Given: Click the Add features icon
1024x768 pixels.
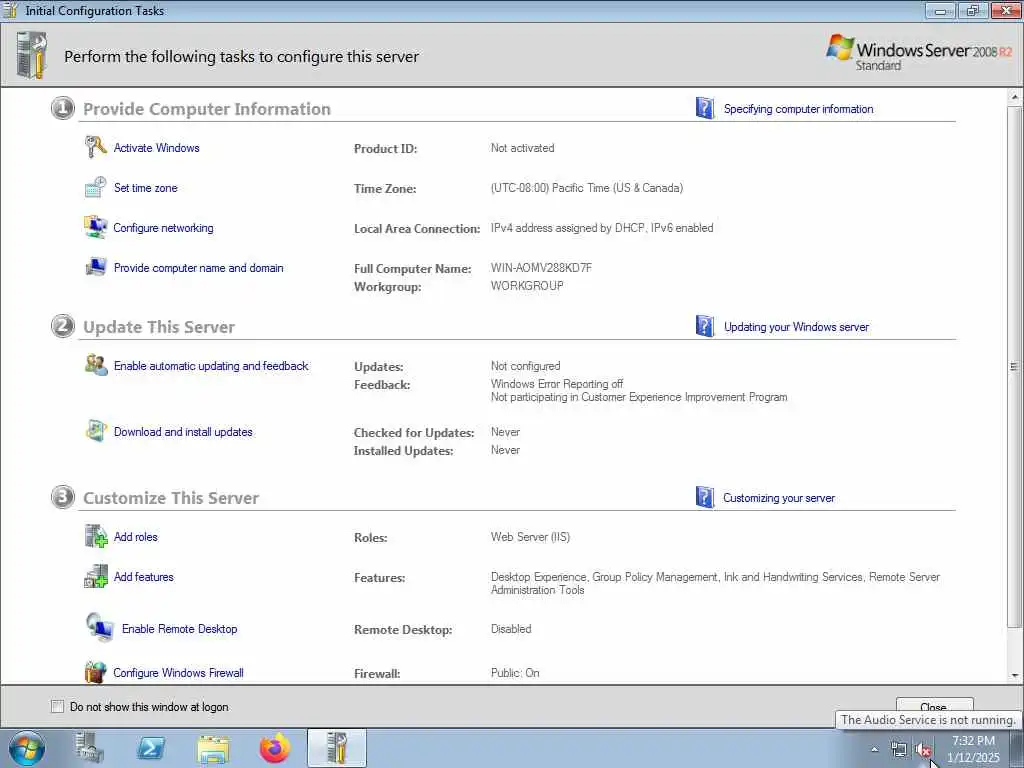Looking at the screenshot, I should tap(95, 576).
